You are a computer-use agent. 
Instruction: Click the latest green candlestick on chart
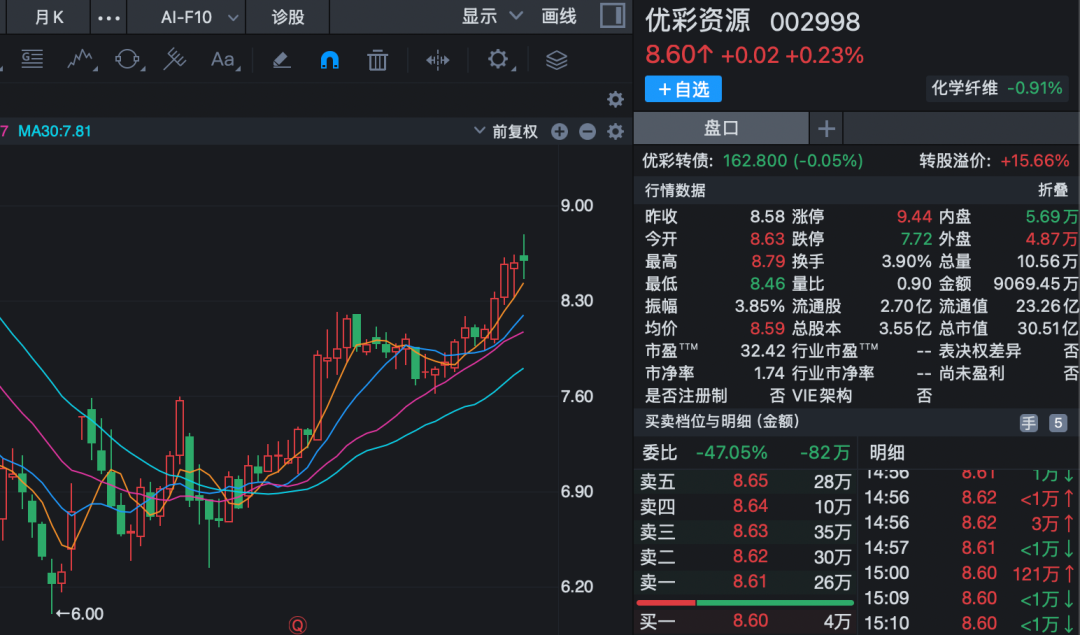coord(524,258)
